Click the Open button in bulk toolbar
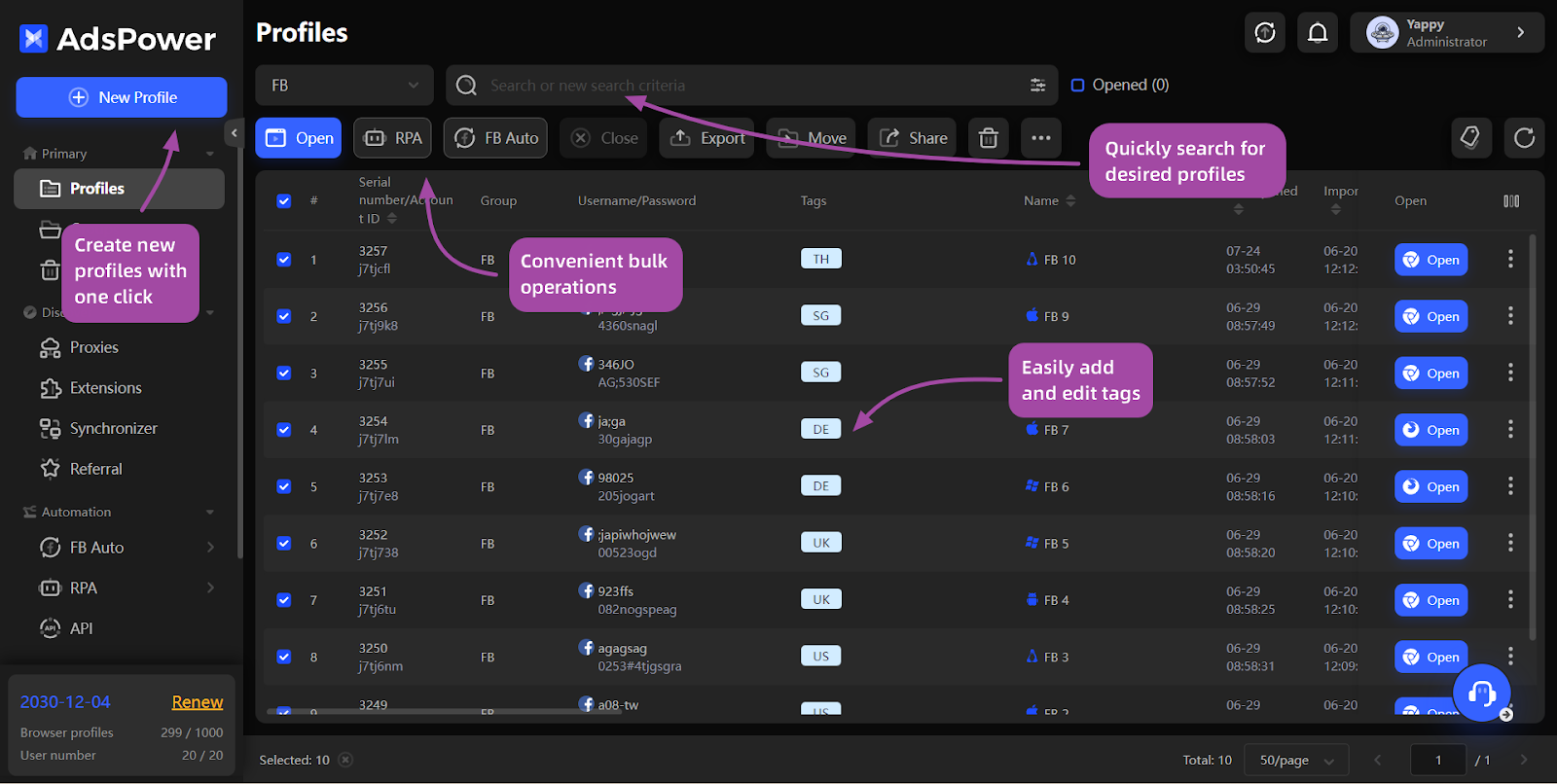1557x784 pixels. (x=299, y=138)
